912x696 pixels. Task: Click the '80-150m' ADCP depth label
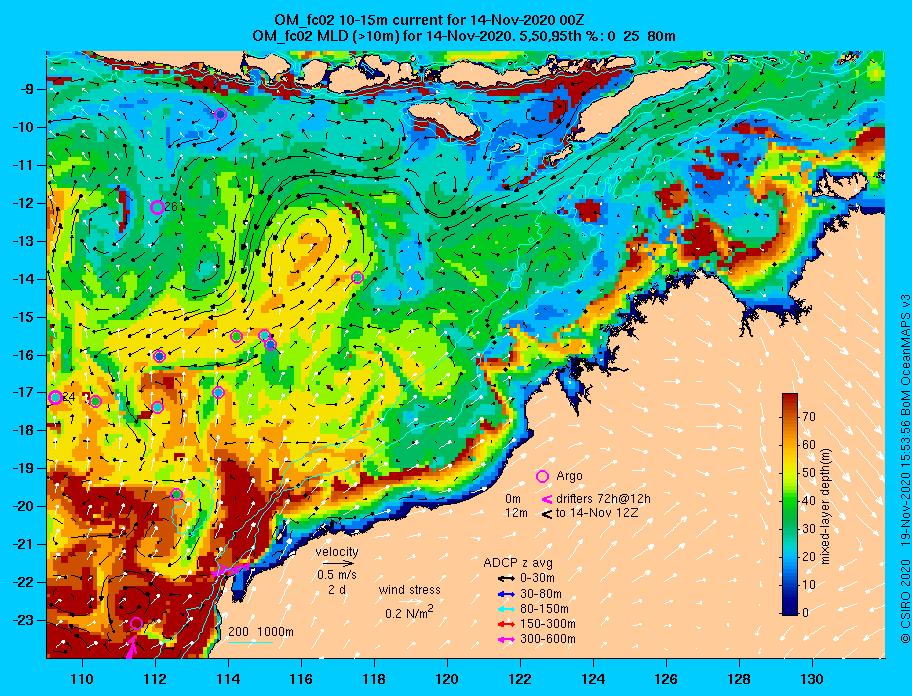point(544,609)
